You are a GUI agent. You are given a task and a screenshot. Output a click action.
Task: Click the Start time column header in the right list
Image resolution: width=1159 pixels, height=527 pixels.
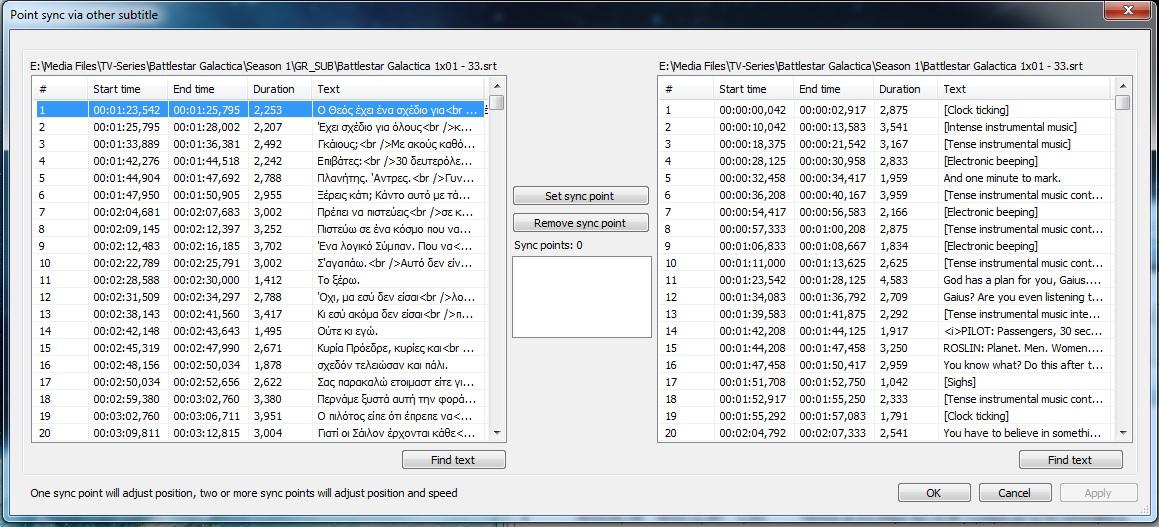754,89
